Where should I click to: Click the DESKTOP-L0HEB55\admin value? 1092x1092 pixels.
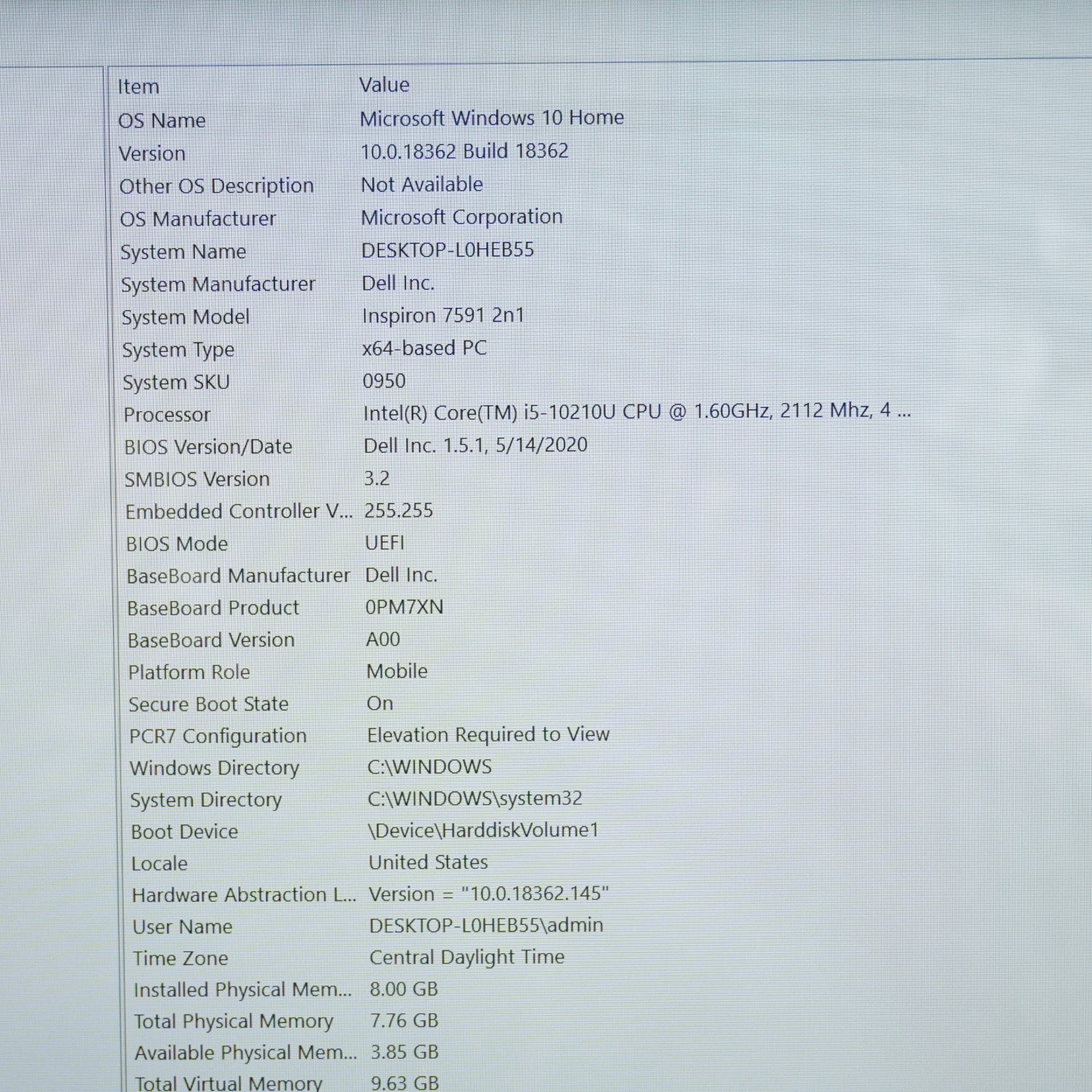click(486, 925)
